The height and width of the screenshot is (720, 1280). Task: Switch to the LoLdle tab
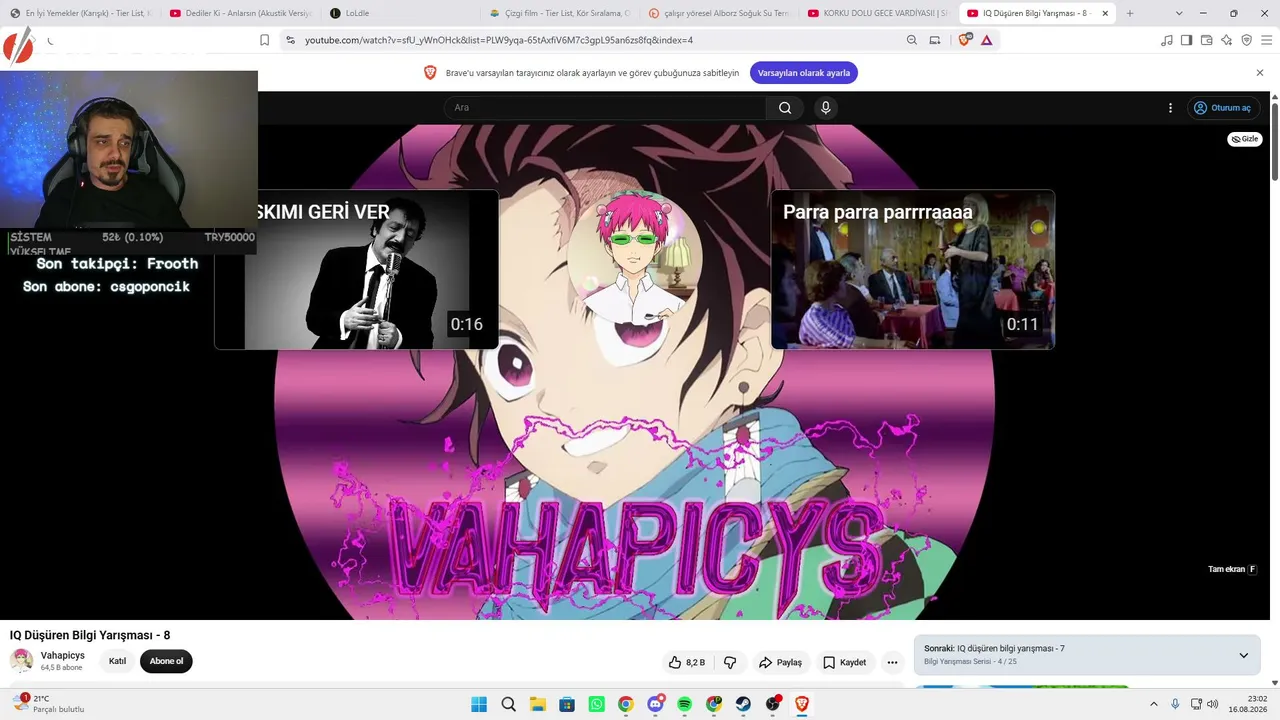[x=401, y=13]
